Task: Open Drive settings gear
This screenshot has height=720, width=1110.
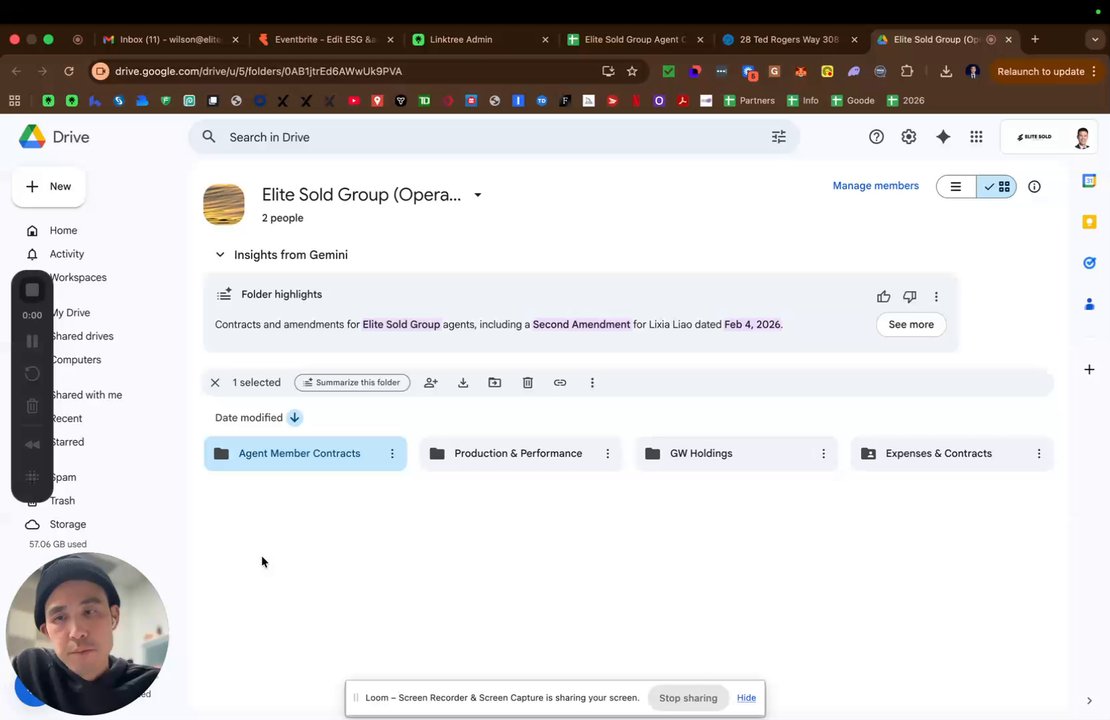Action: tap(909, 137)
